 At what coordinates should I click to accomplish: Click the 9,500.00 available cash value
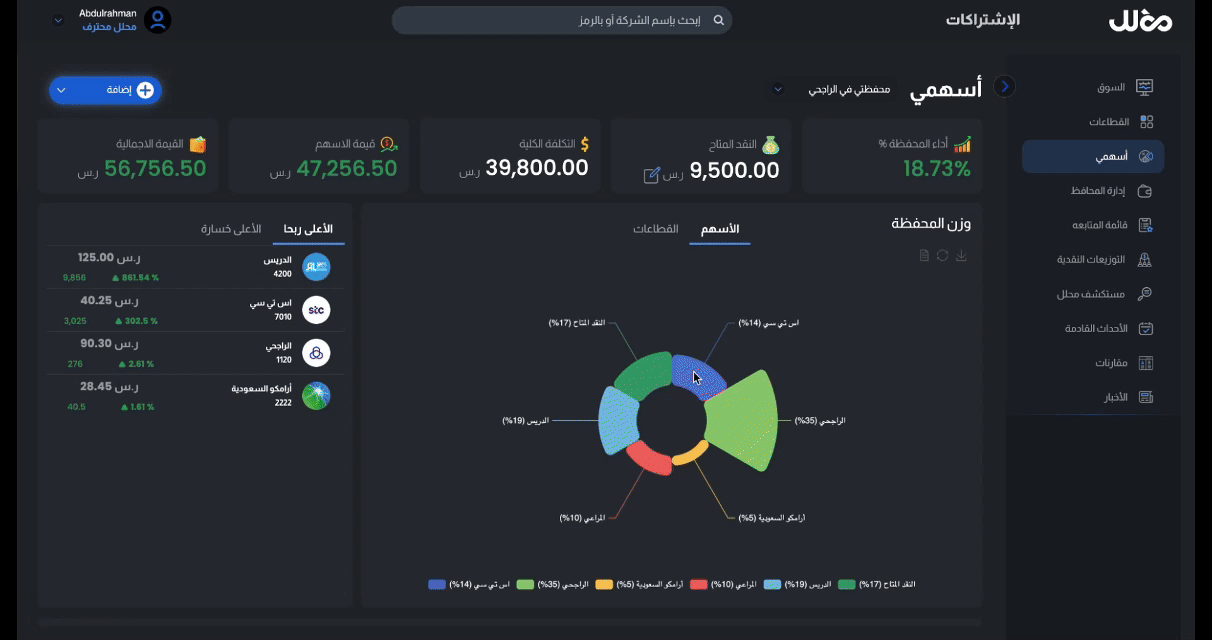(735, 170)
